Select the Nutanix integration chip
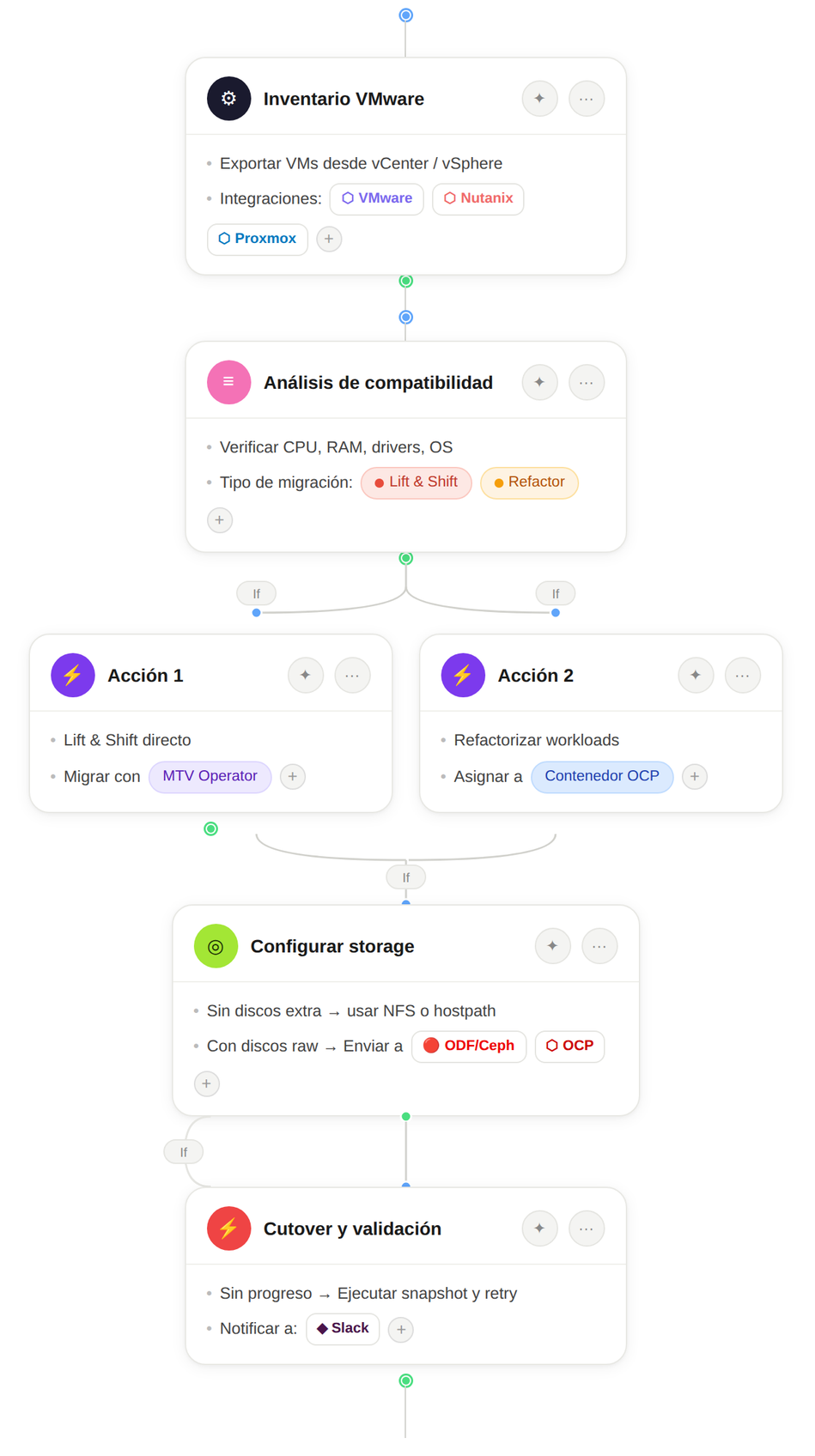The height and width of the screenshot is (1456, 815). pos(478,198)
